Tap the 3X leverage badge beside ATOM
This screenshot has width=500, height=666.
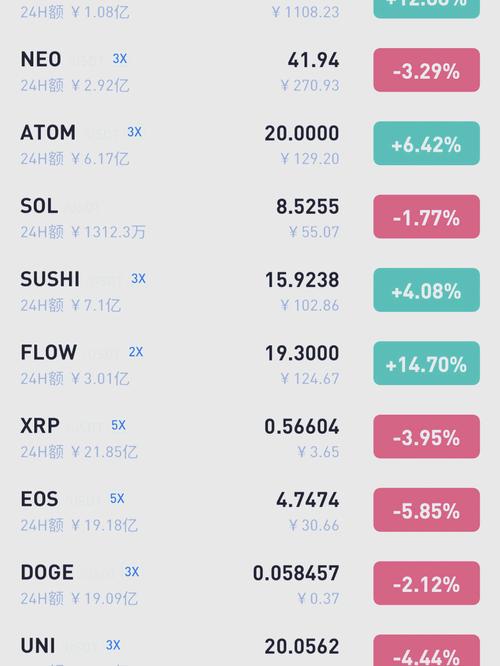(x=135, y=132)
